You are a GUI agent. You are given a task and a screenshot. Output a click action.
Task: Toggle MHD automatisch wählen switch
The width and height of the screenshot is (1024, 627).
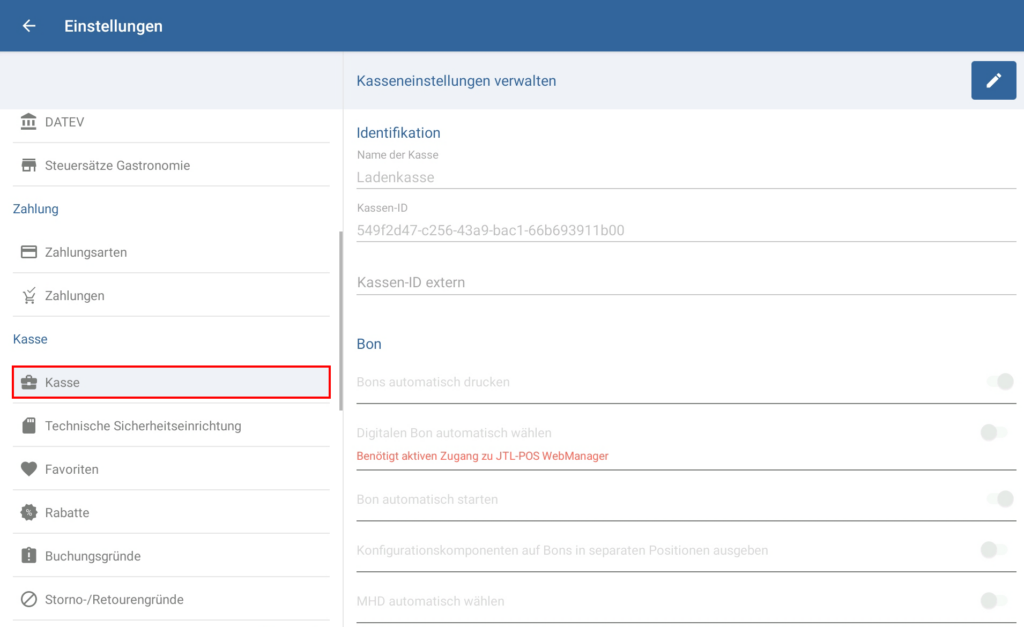point(994,601)
